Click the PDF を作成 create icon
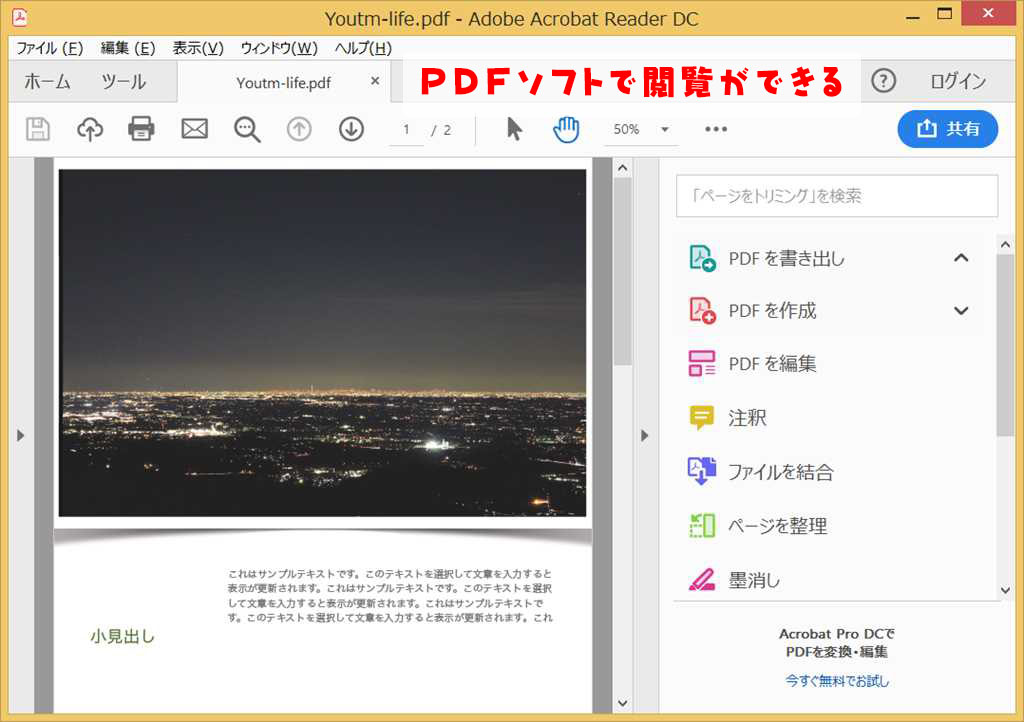The width and height of the screenshot is (1024, 722). click(x=703, y=311)
